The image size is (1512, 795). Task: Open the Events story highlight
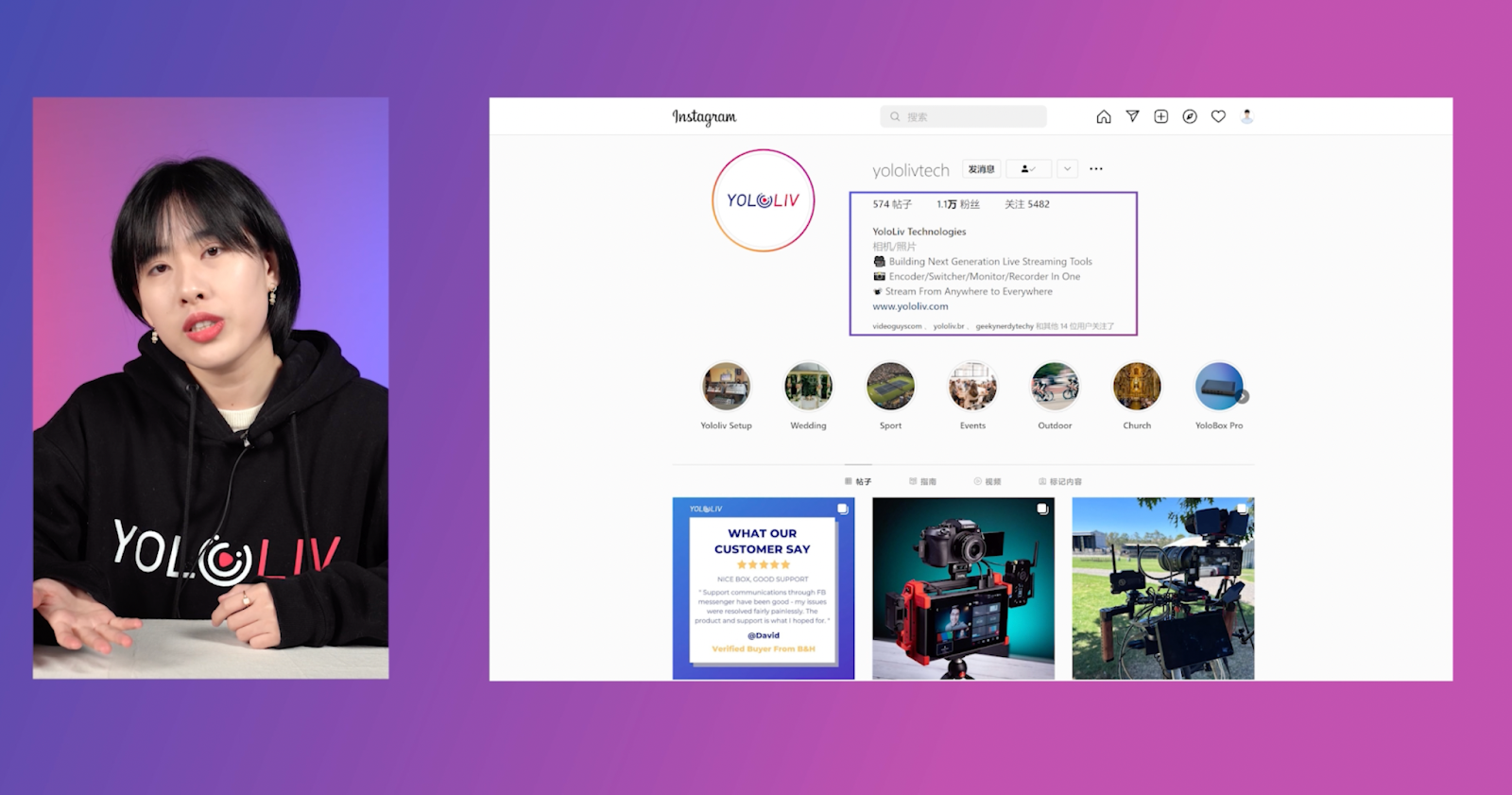[972, 387]
